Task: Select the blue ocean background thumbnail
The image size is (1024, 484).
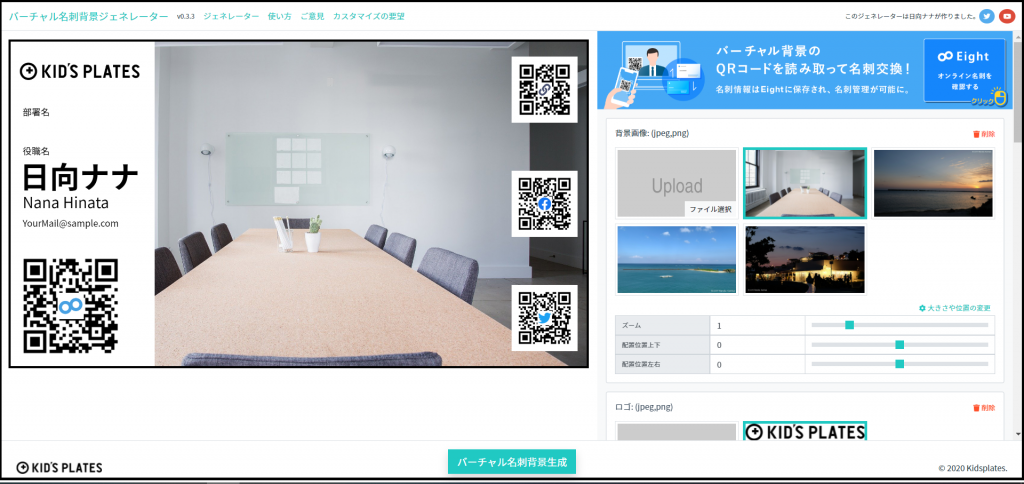Action: point(677,260)
